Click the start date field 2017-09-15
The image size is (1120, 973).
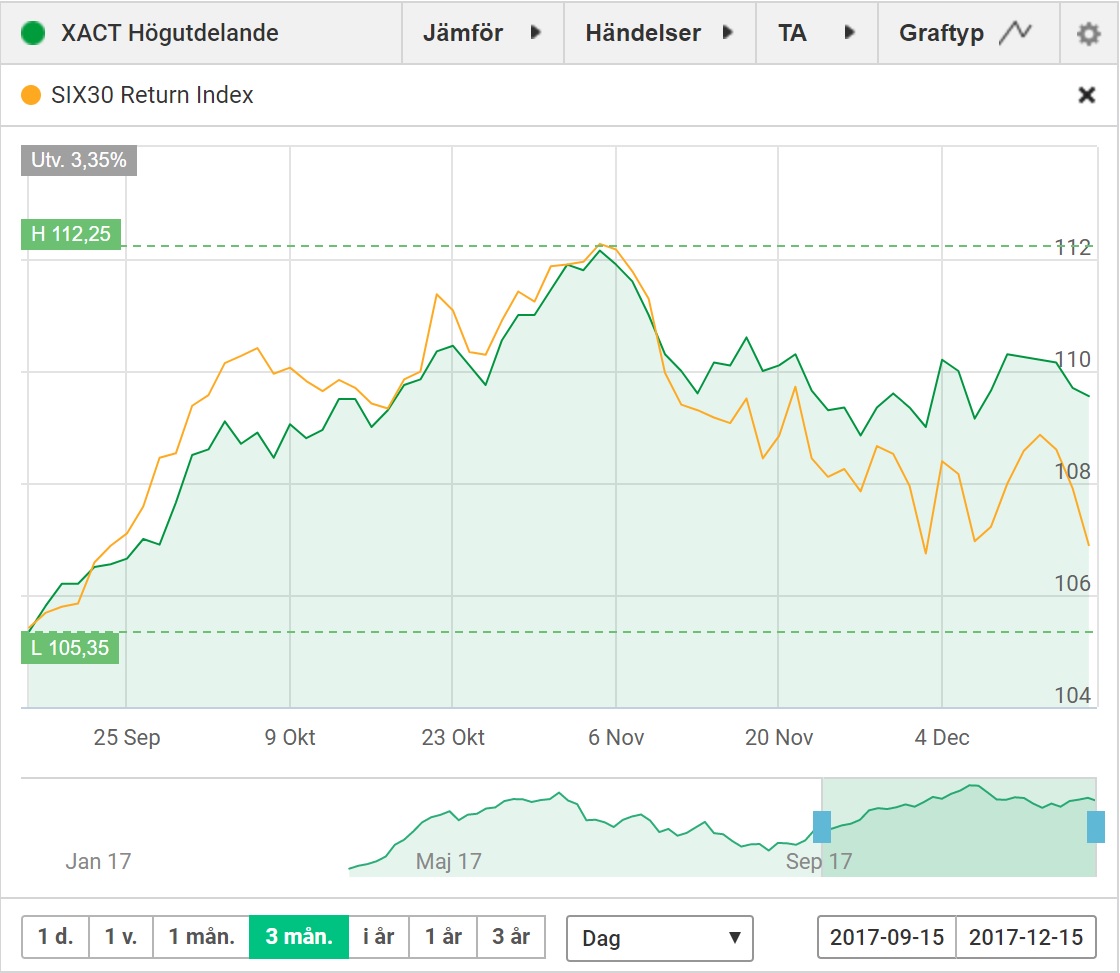[887, 937]
